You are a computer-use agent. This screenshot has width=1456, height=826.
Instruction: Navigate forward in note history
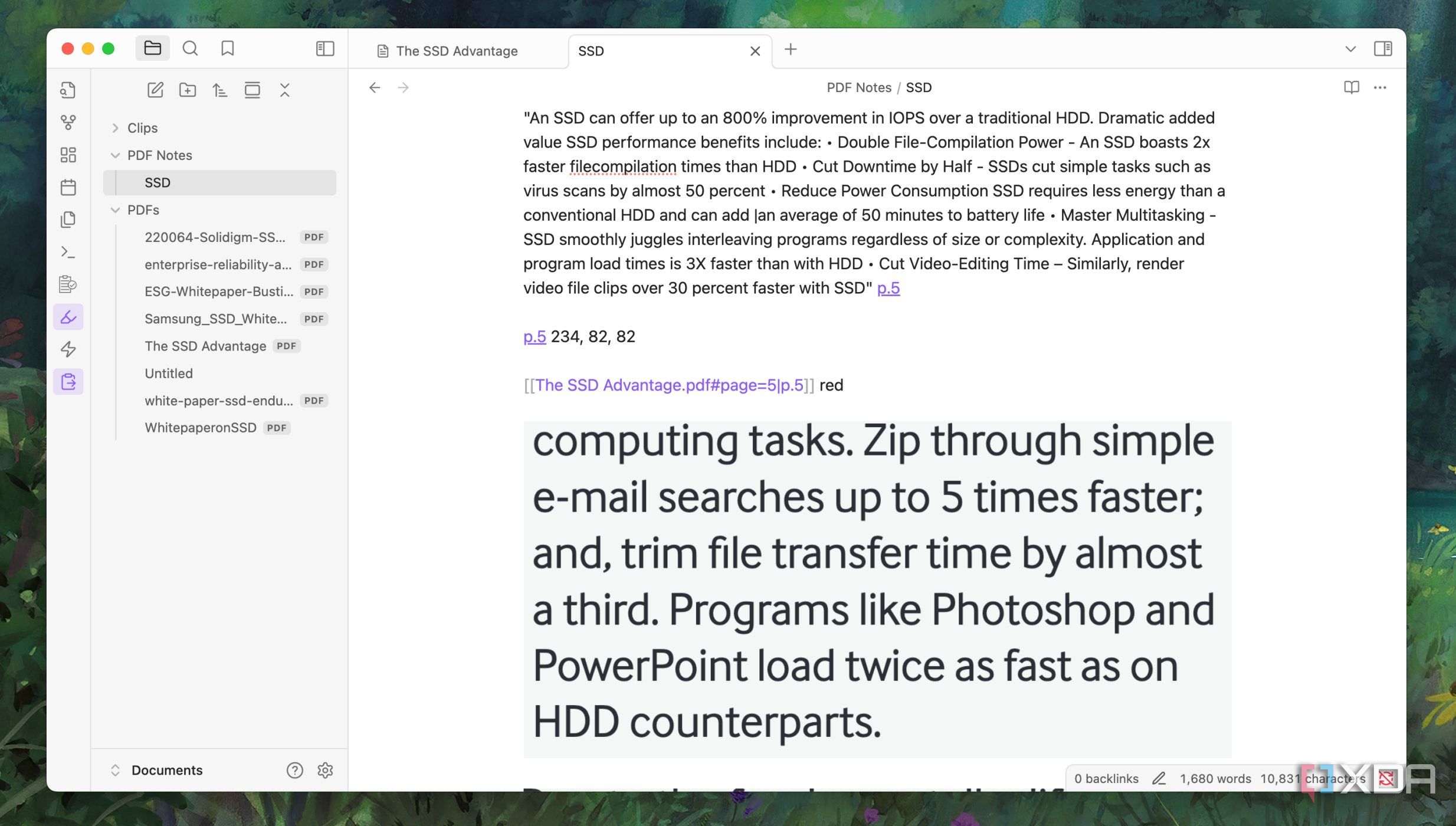[x=404, y=88]
